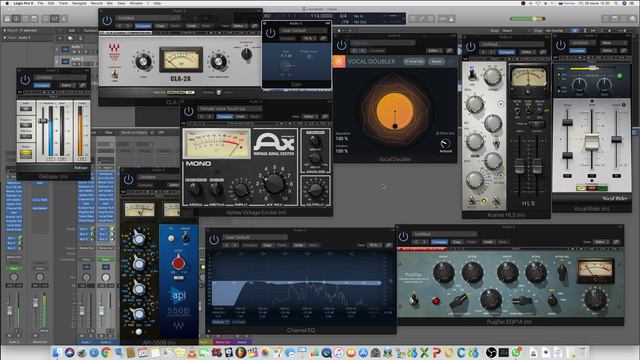Bypass the CLA-2A plugin with its power button
This screenshot has height=360, width=640.
[107, 20]
